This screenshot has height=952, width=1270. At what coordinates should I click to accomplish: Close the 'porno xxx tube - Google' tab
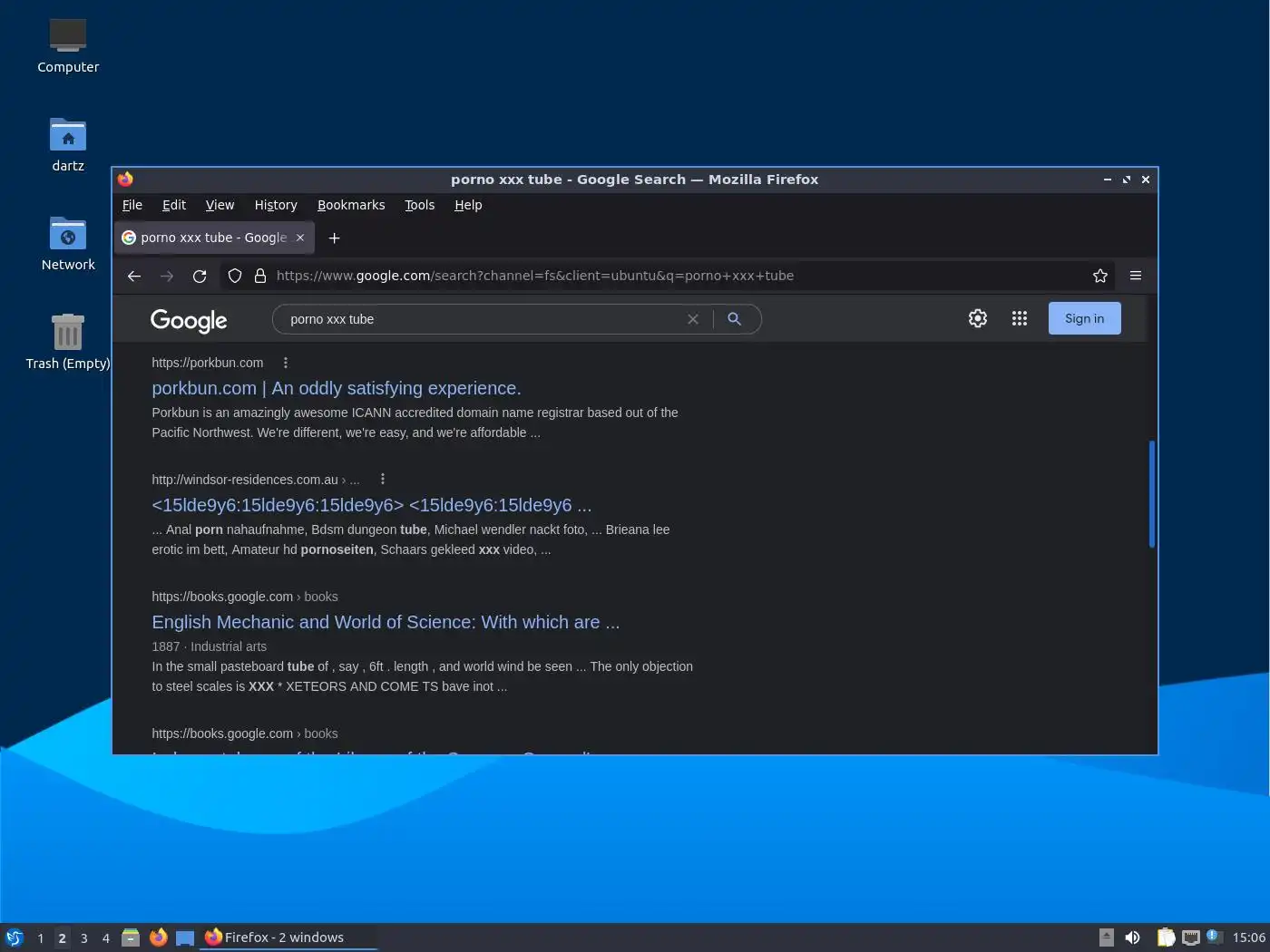pyautogui.click(x=300, y=238)
